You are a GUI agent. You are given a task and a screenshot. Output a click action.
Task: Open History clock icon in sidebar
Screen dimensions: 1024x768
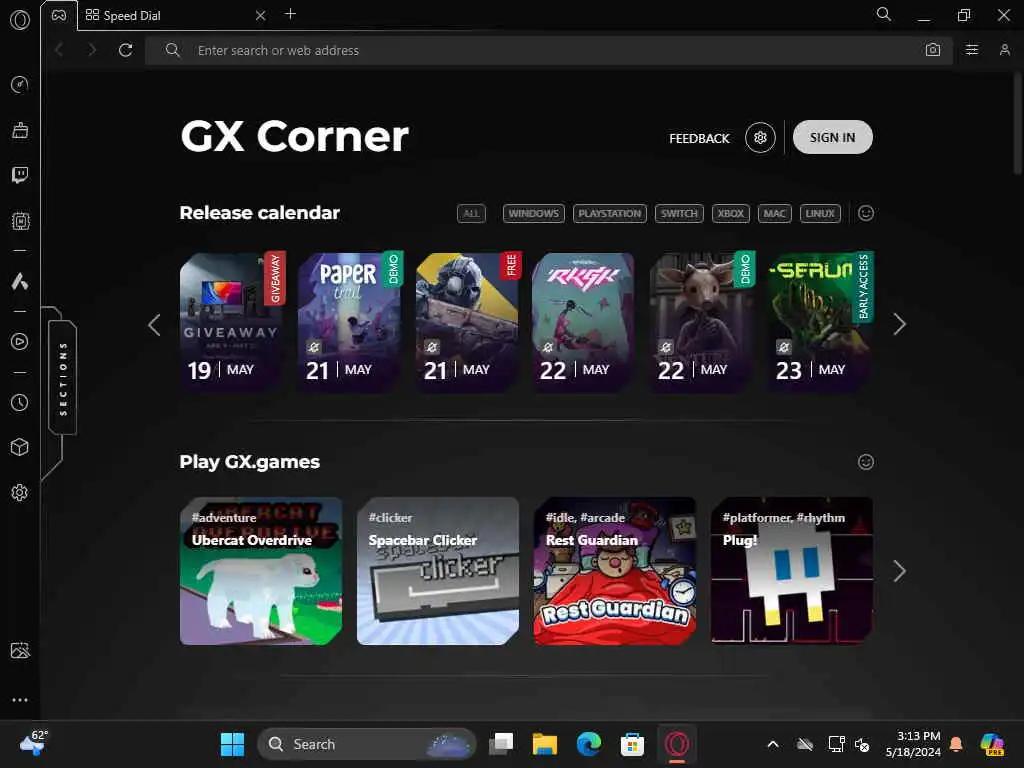point(20,402)
